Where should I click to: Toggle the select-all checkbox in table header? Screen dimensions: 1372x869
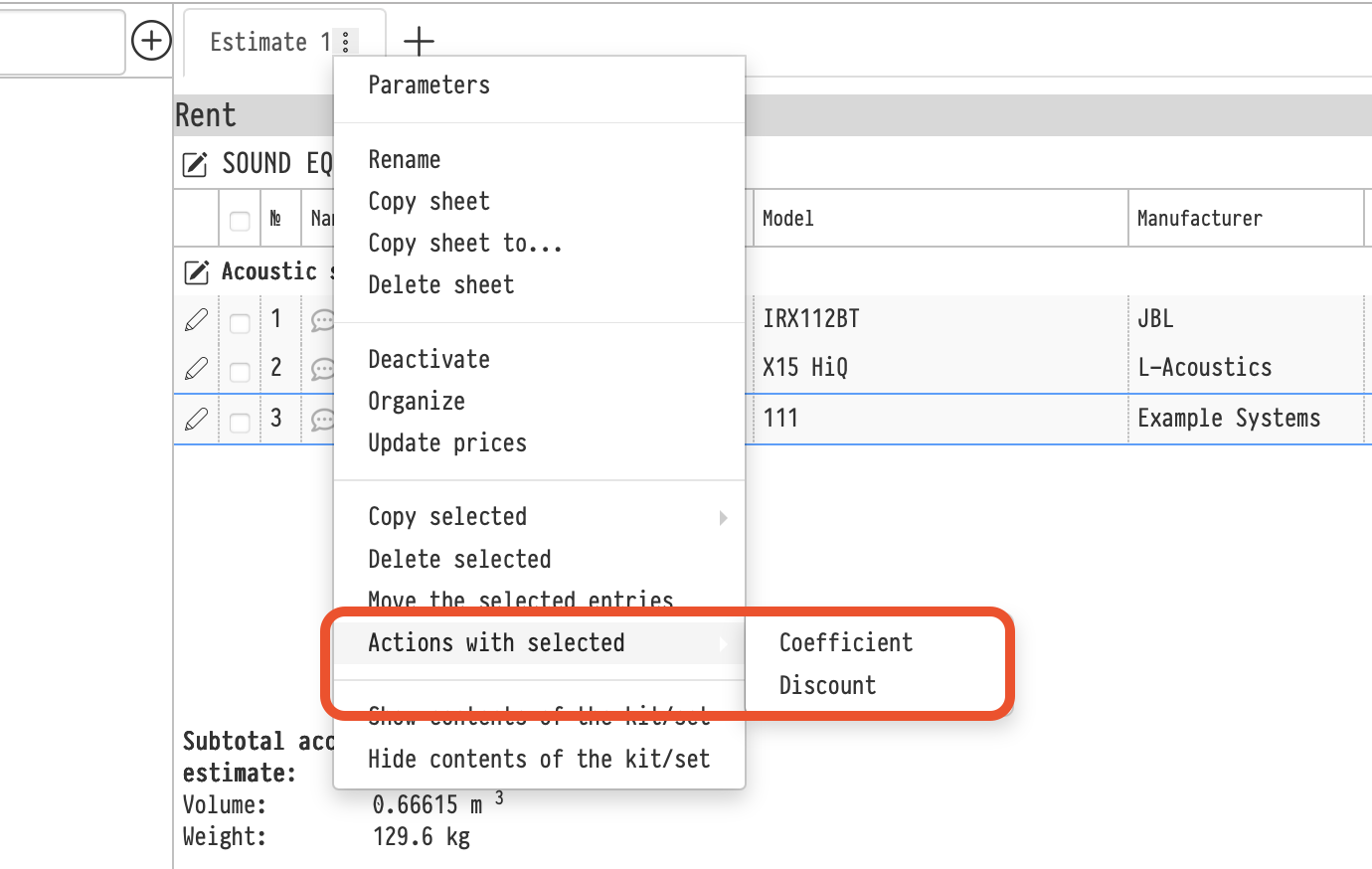240,220
